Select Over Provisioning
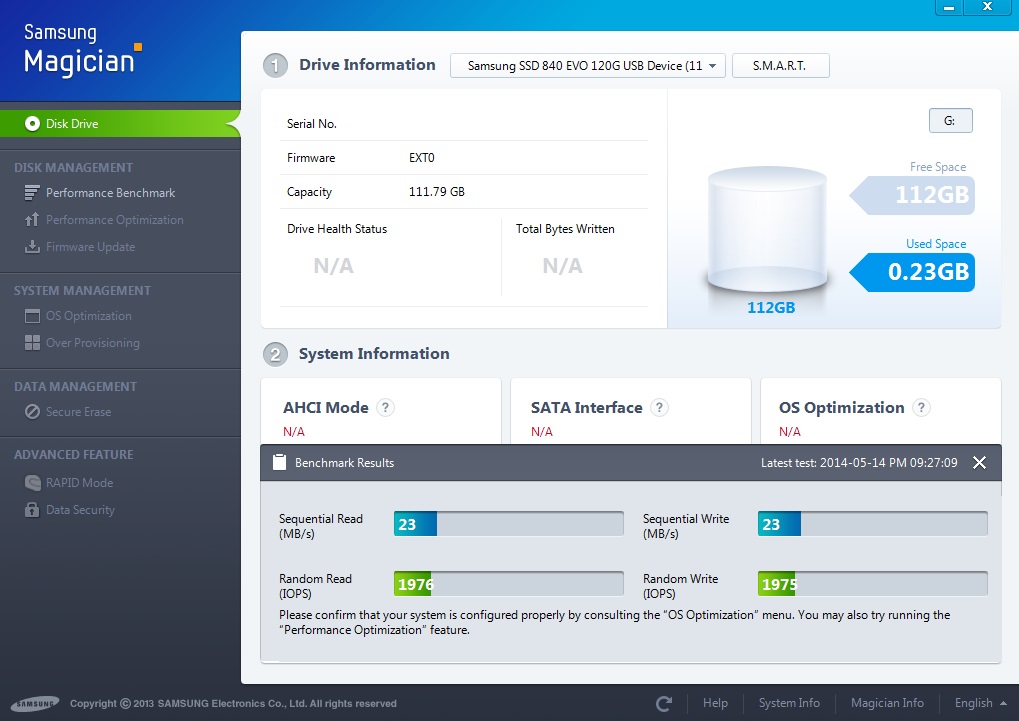 (92, 343)
